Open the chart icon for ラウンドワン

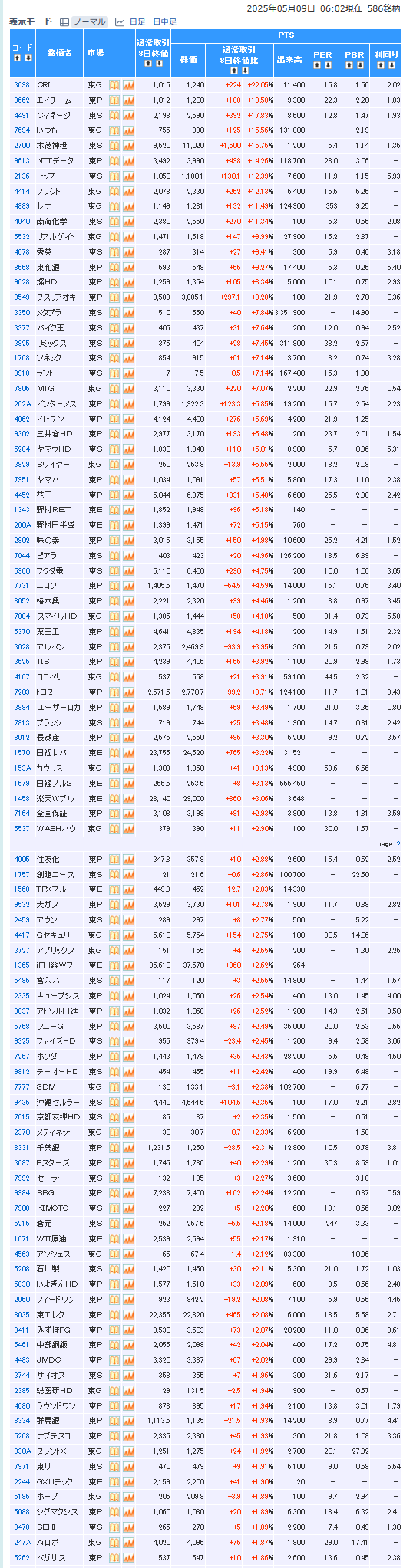(x=128, y=1405)
